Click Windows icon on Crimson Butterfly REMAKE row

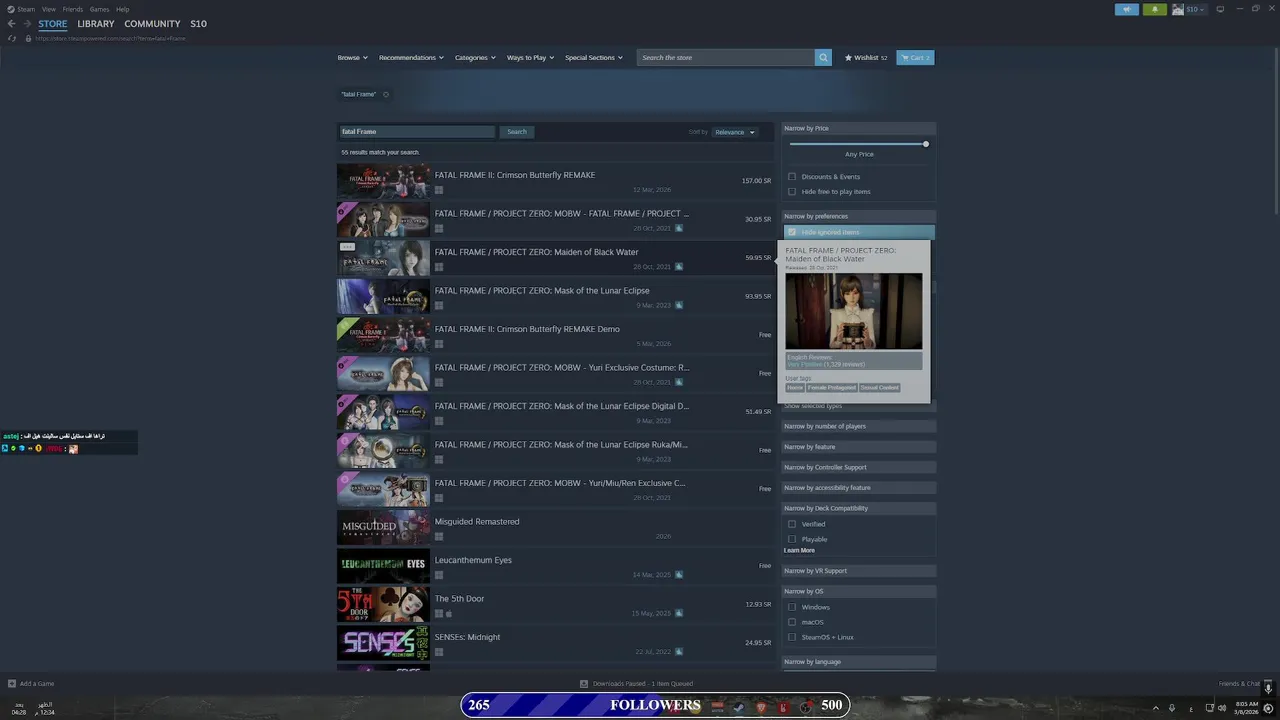point(439,190)
